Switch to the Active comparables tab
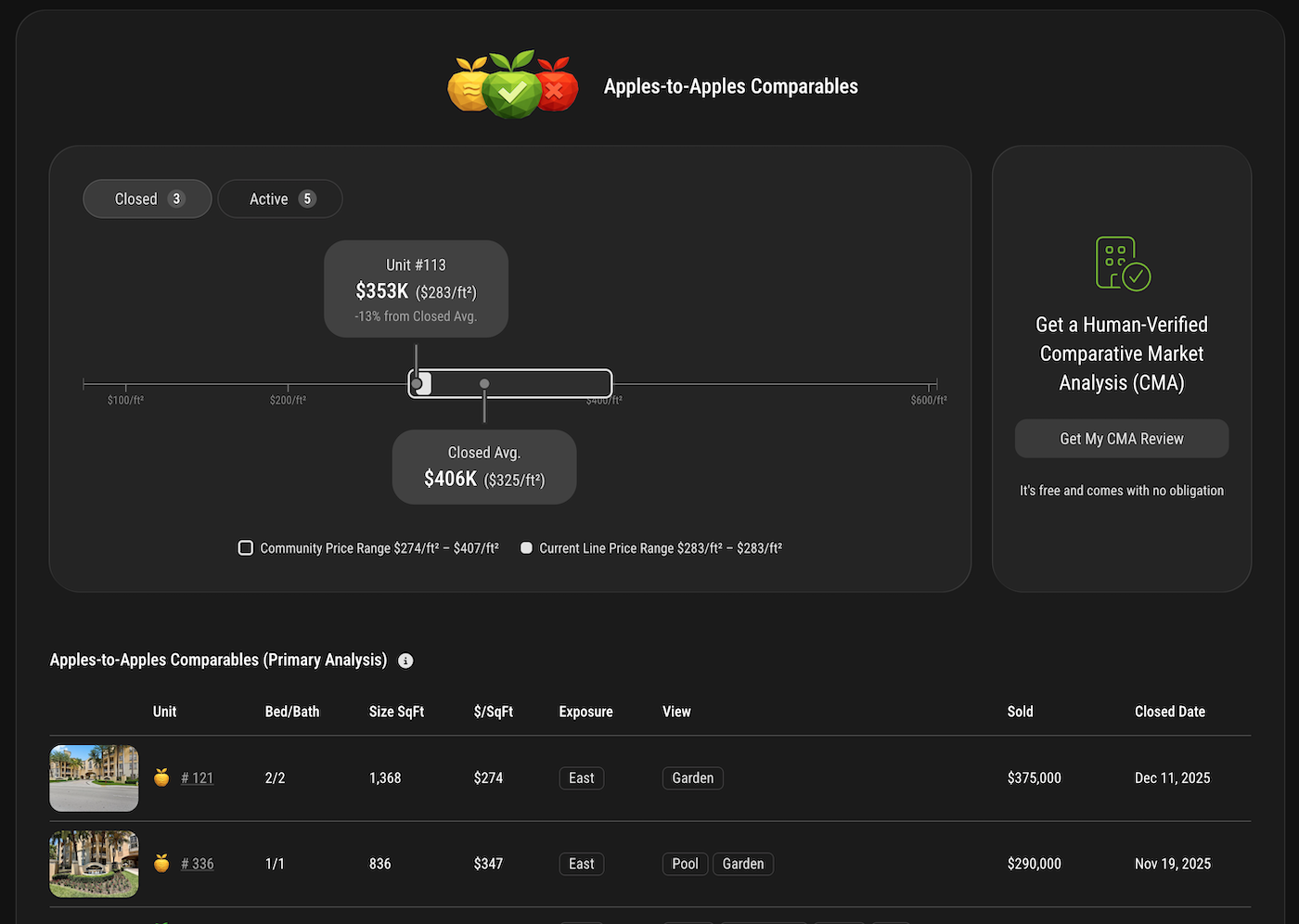 click(280, 199)
